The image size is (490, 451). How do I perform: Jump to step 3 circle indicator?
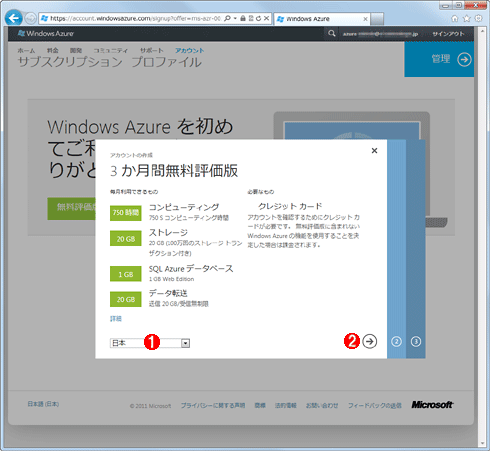(416, 341)
